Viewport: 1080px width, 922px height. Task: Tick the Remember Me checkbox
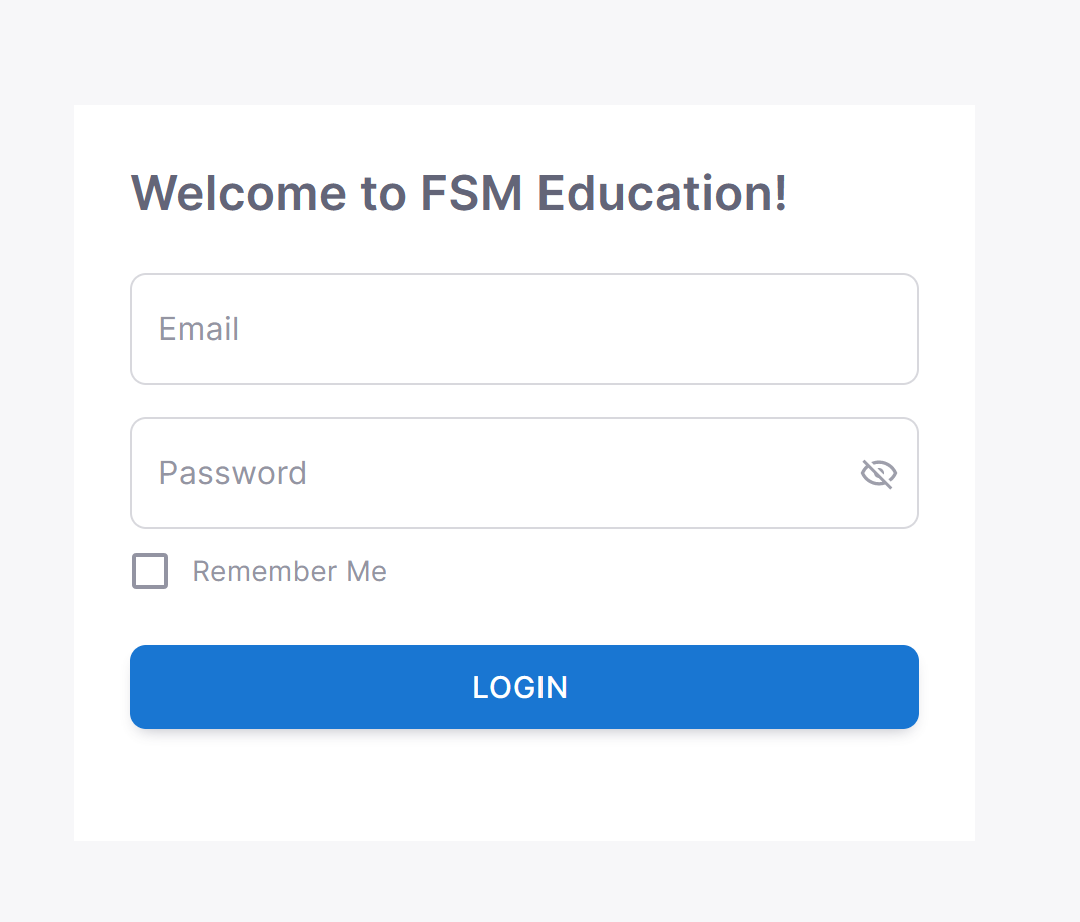click(x=150, y=571)
